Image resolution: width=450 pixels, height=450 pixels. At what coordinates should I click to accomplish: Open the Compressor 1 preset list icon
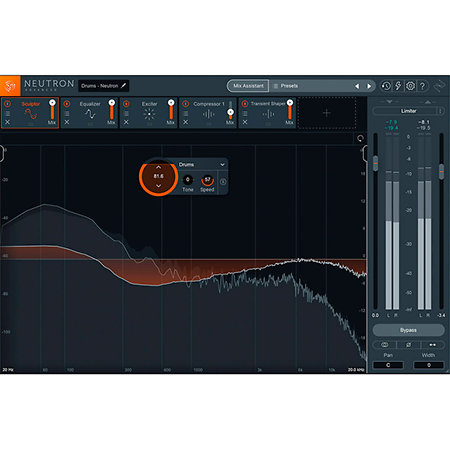186,113
